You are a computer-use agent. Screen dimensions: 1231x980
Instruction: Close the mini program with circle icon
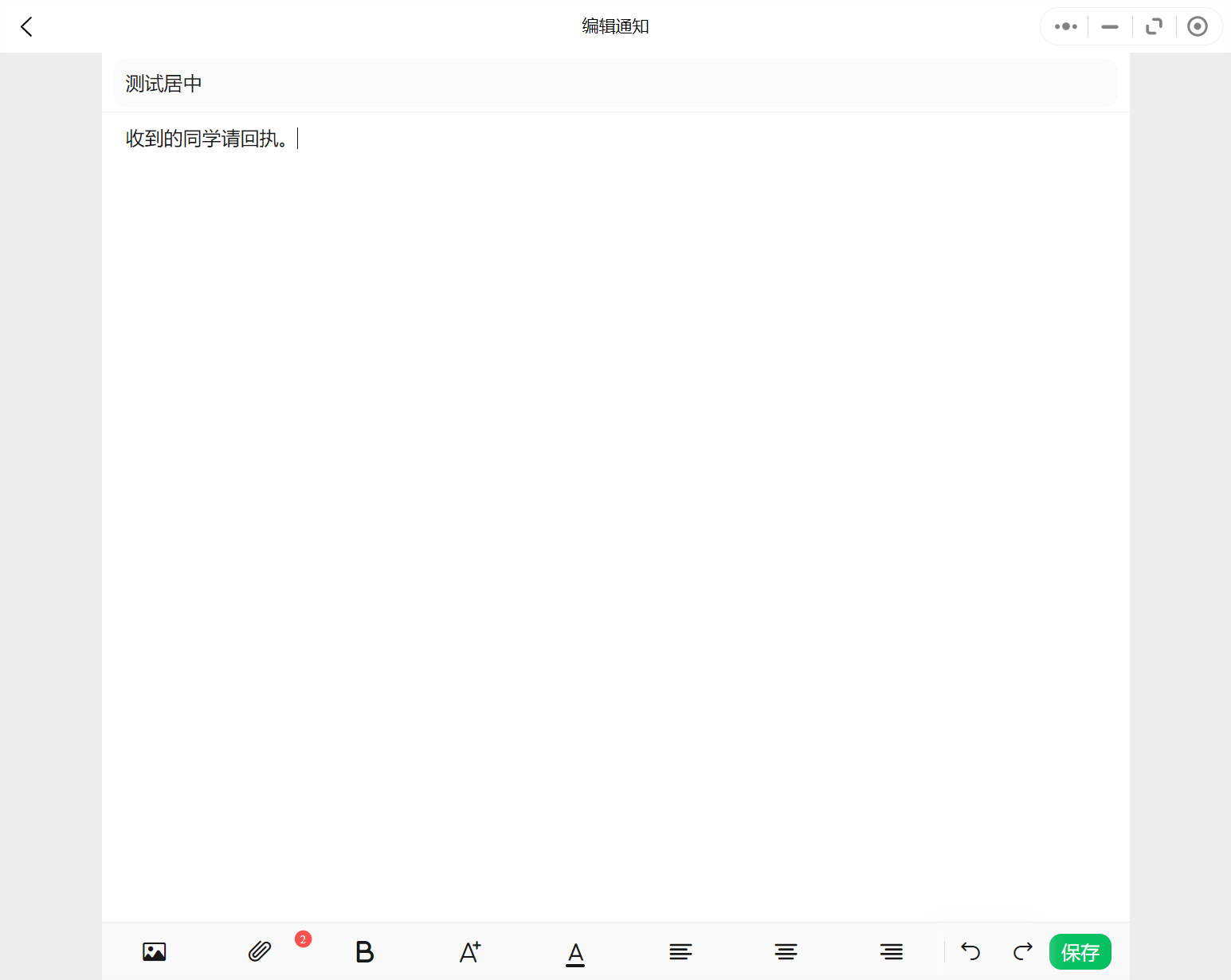[1197, 26]
